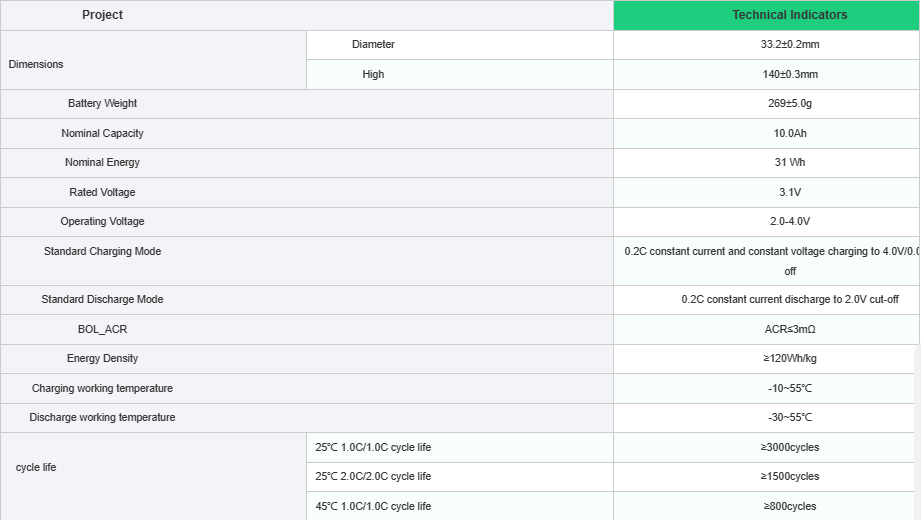Select the Battery Weight label
Image resolution: width=921 pixels, height=520 pixels.
tap(102, 104)
